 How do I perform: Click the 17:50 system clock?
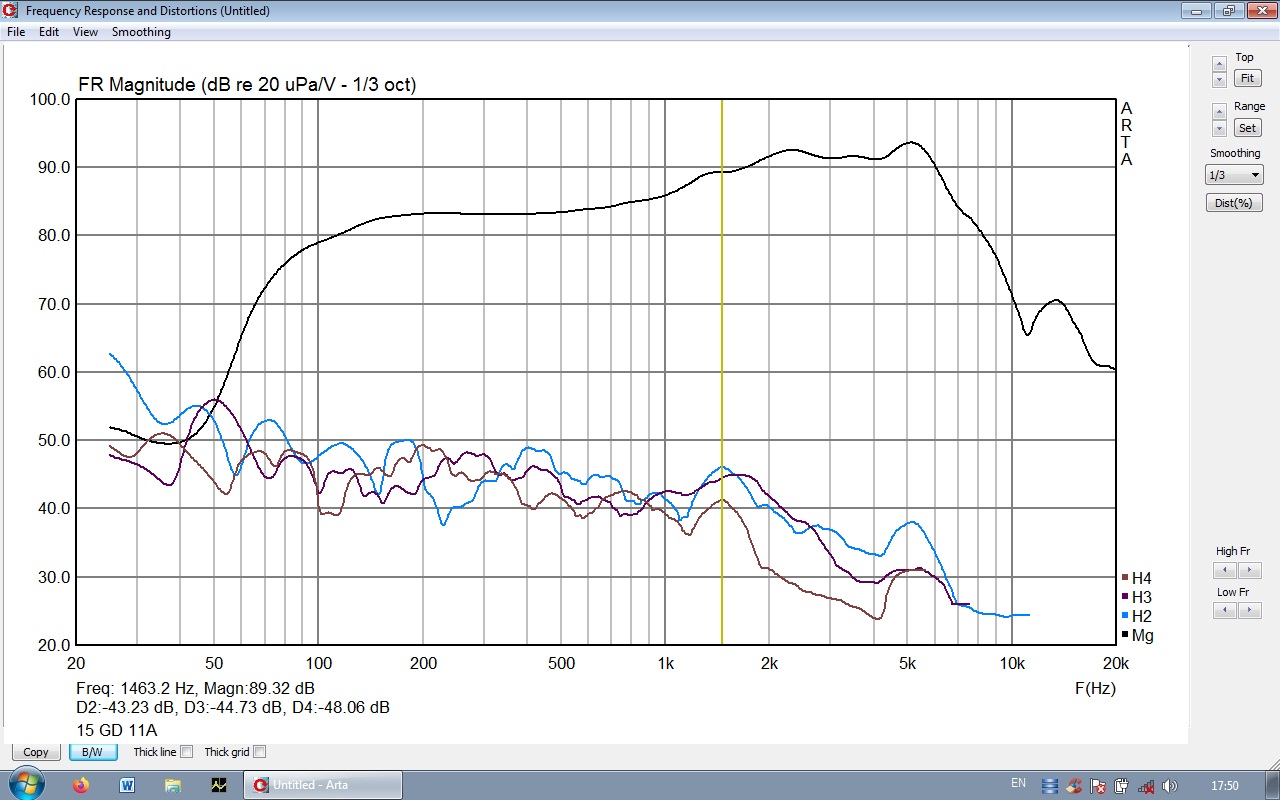pyautogui.click(x=1225, y=785)
